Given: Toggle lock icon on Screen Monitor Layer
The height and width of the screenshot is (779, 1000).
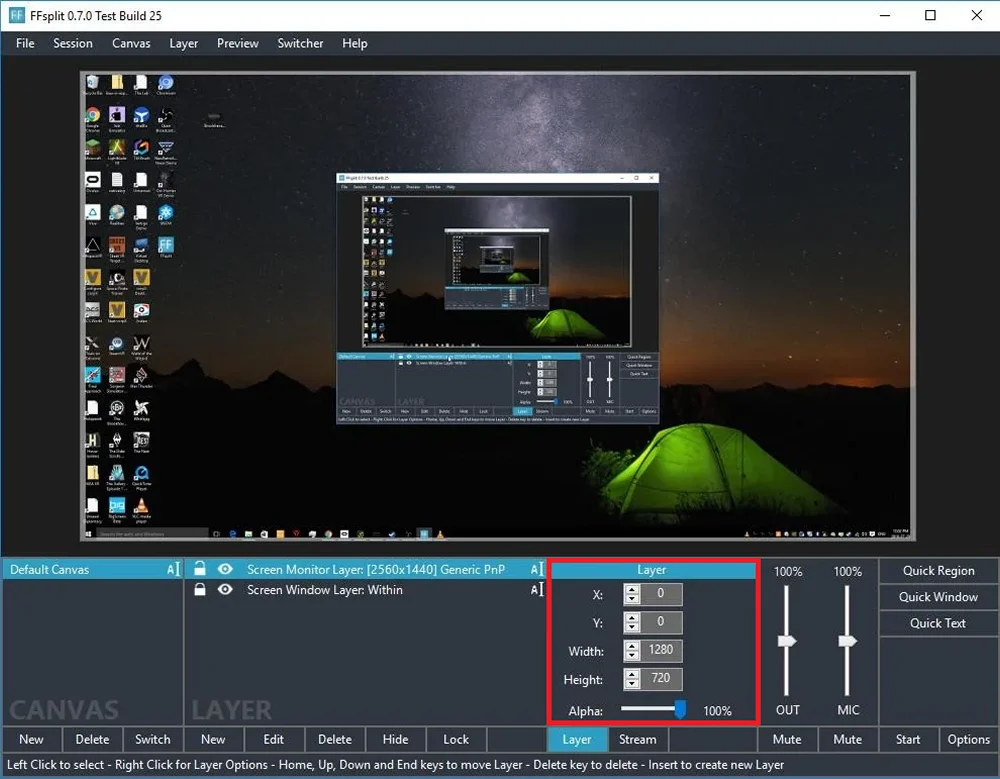Looking at the screenshot, I should pos(200,569).
